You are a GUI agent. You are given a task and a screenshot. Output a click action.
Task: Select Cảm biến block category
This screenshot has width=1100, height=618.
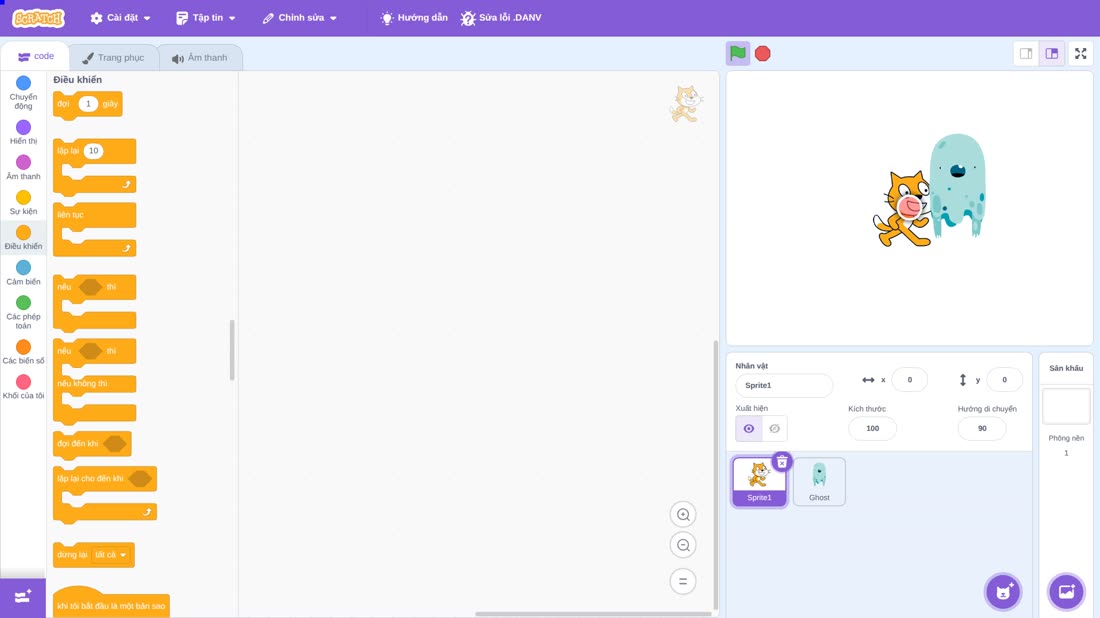point(23,273)
